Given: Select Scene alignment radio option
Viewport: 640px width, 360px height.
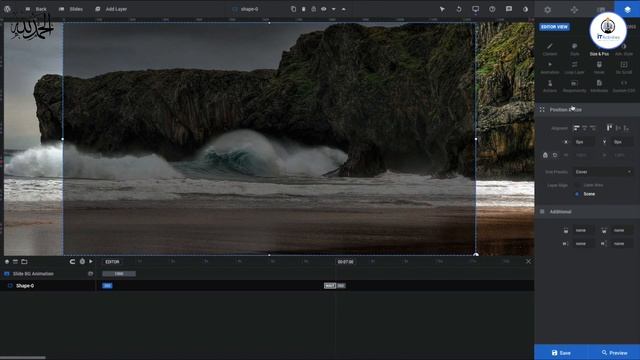Looking at the screenshot, I should pos(577,194).
